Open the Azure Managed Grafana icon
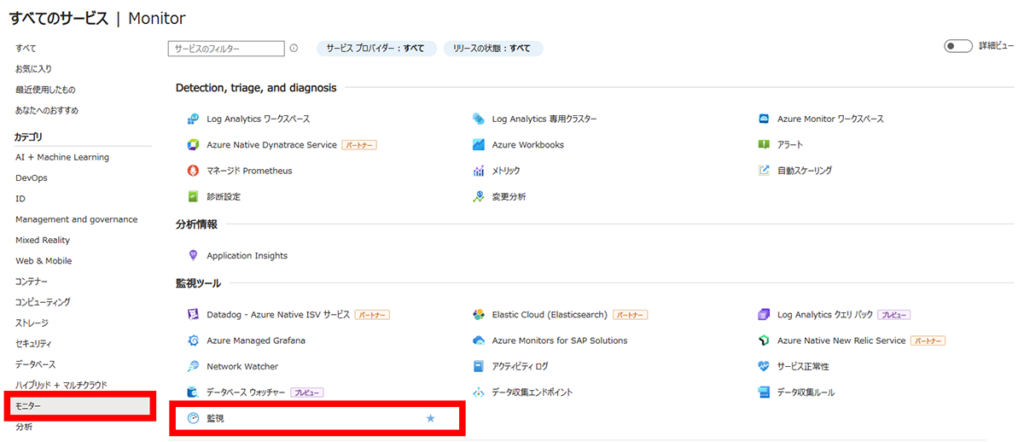Viewport: 1024px width, 442px height. [x=193, y=341]
